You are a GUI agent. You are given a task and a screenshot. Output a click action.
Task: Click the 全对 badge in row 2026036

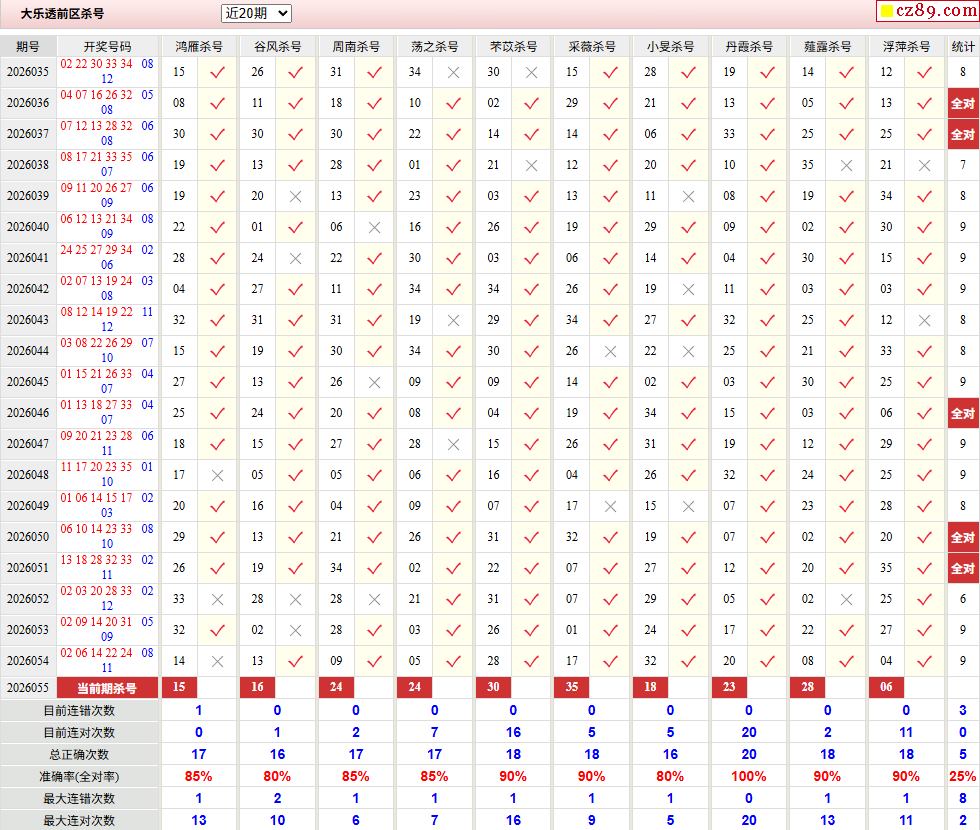coord(962,103)
